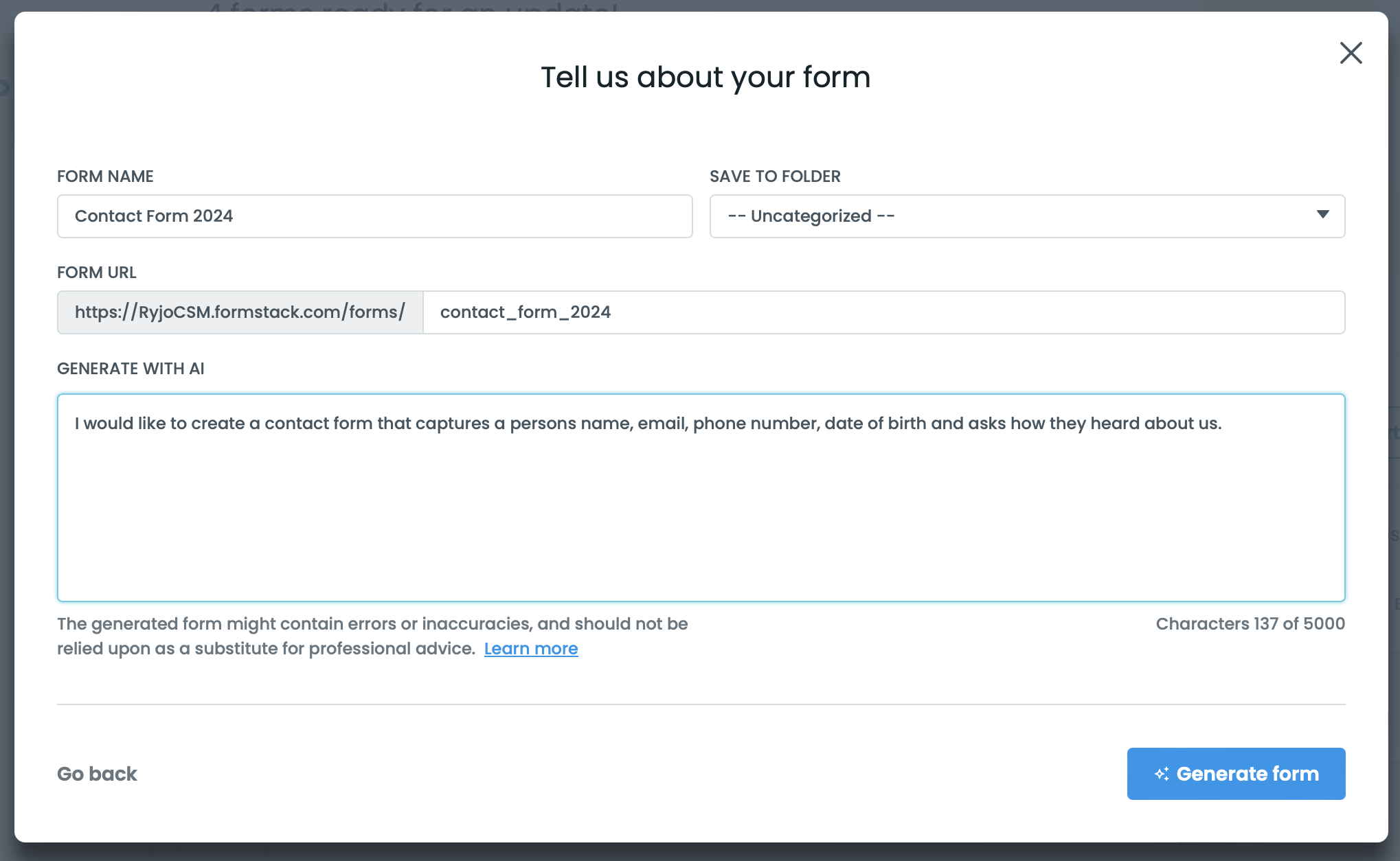
Task: Click the "FORM URL" label
Action: pyautogui.click(x=97, y=273)
